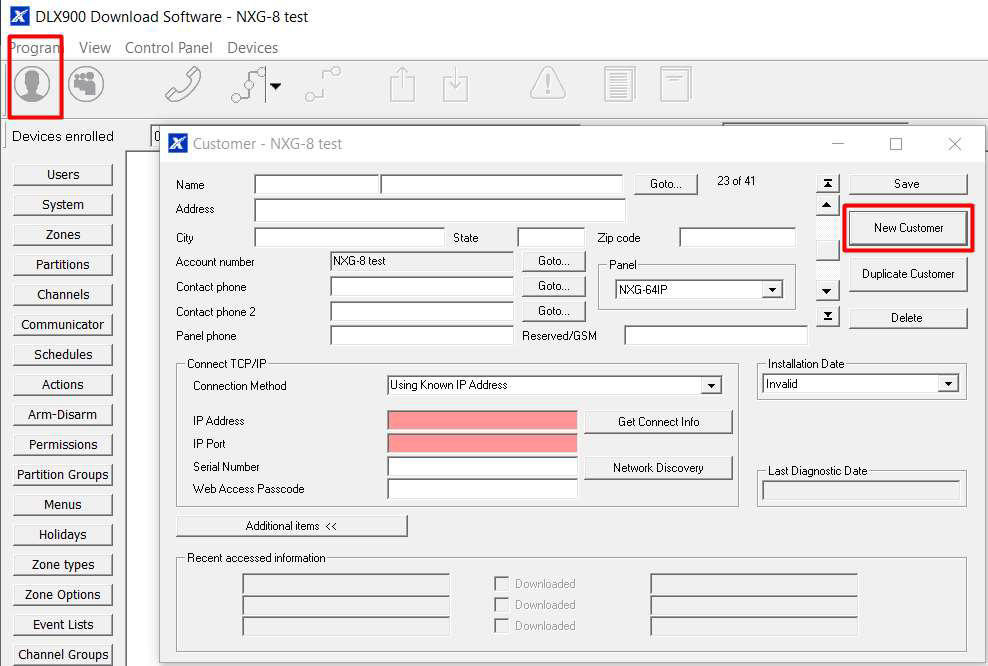Viewport: 988px width, 666px height.
Task: Open the Actions section
Action: tap(63, 385)
